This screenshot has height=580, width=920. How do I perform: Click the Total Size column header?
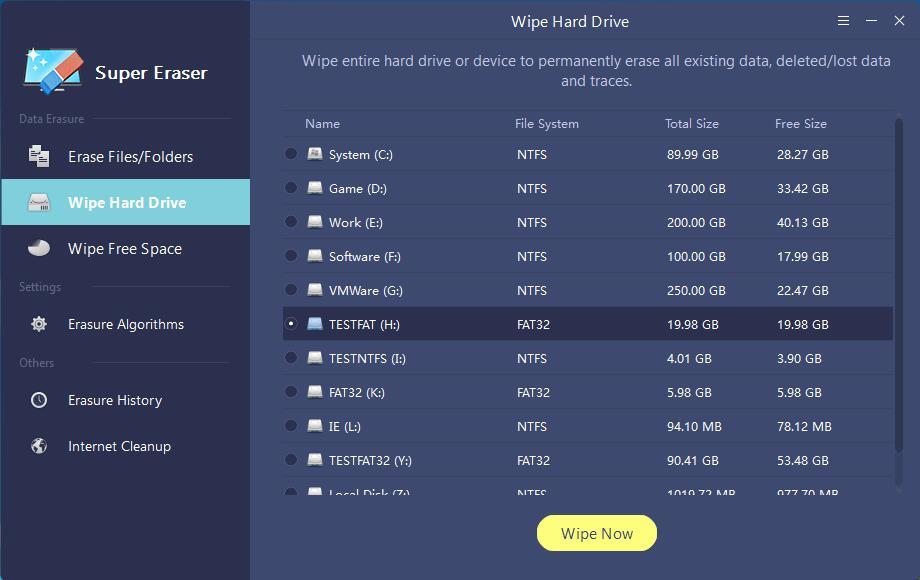[x=692, y=124]
